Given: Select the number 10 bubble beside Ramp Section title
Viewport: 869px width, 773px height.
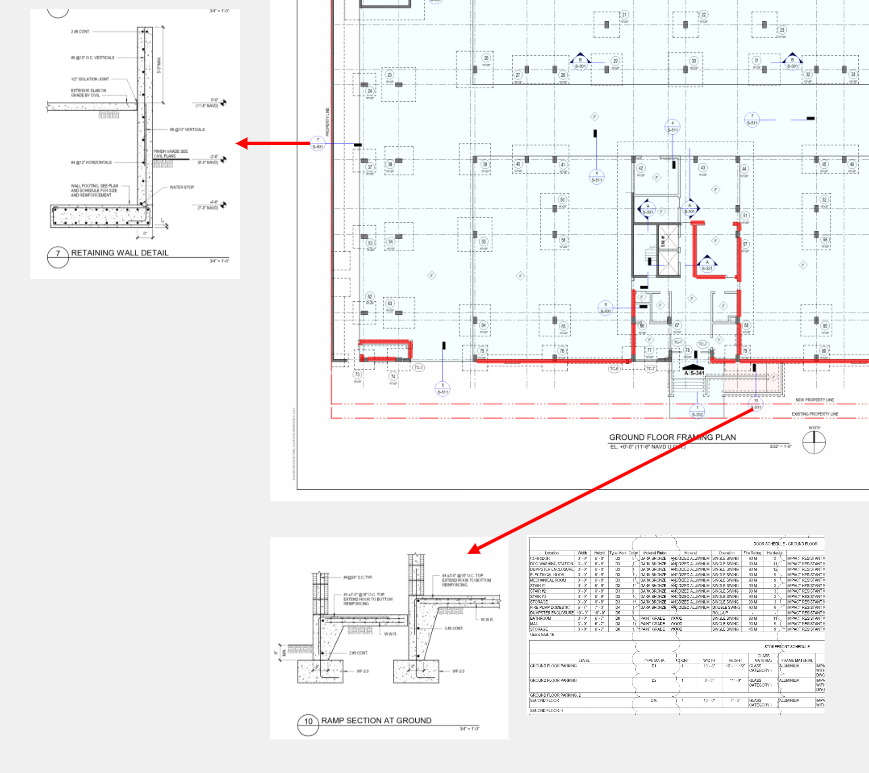Looking at the screenshot, I should [x=308, y=721].
